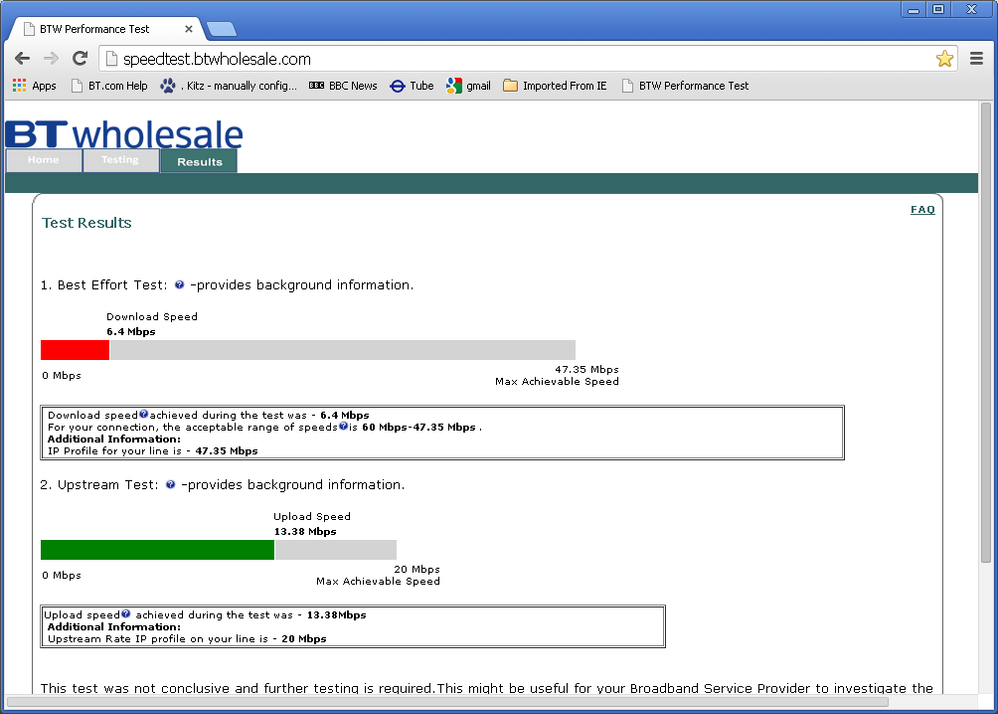
Task: Open a new tab with the new-tab button
Action: (221, 29)
